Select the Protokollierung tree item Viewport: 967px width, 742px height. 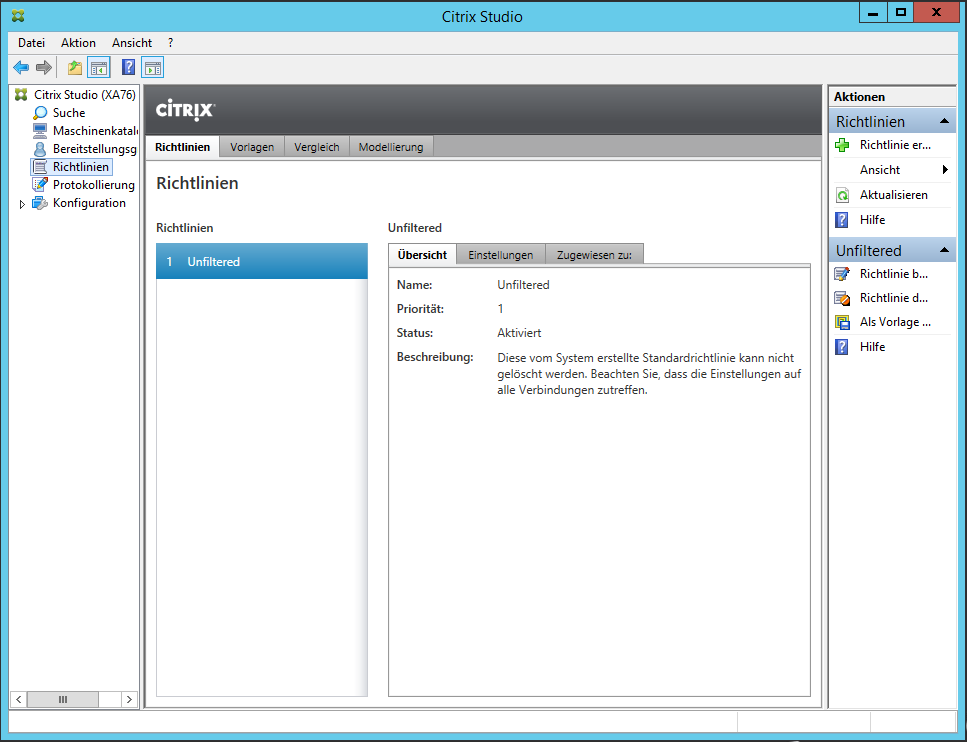point(93,184)
